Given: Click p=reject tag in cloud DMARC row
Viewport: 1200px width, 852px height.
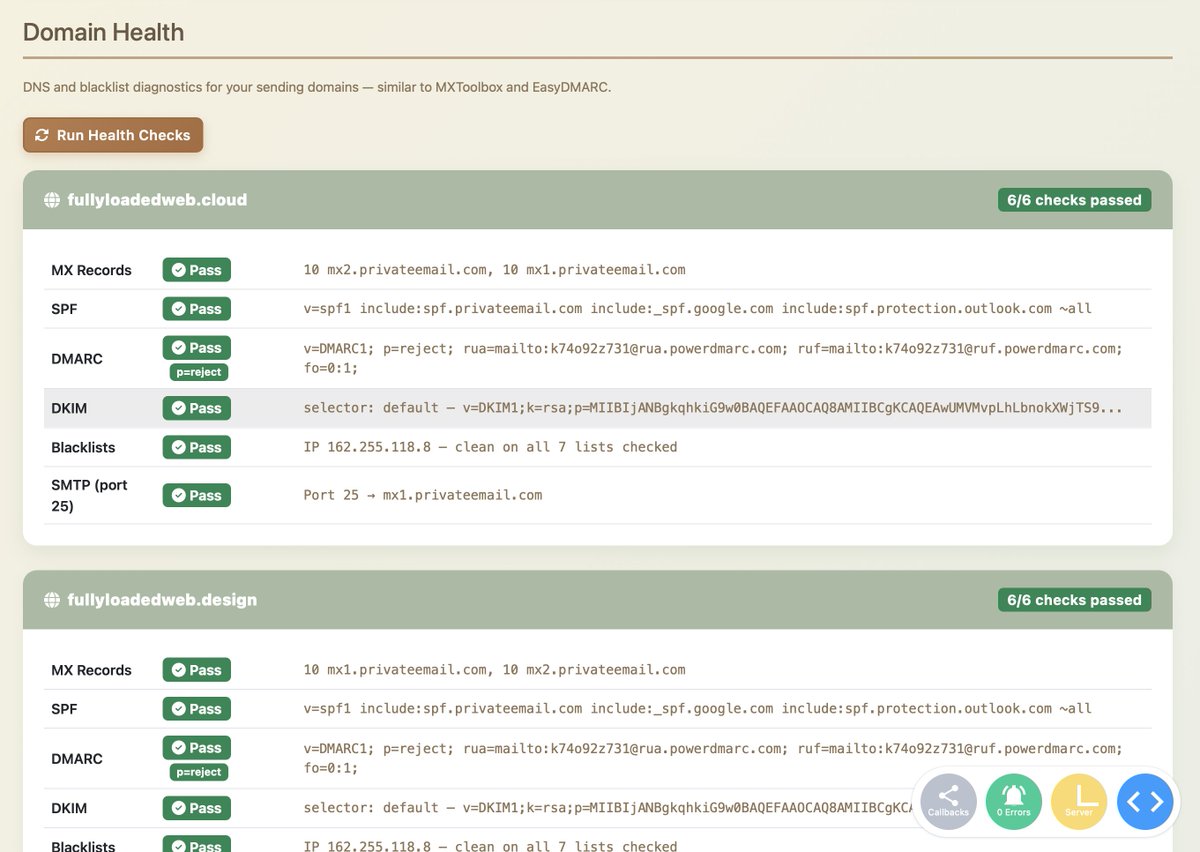Looking at the screenshot, I should 198,372.
